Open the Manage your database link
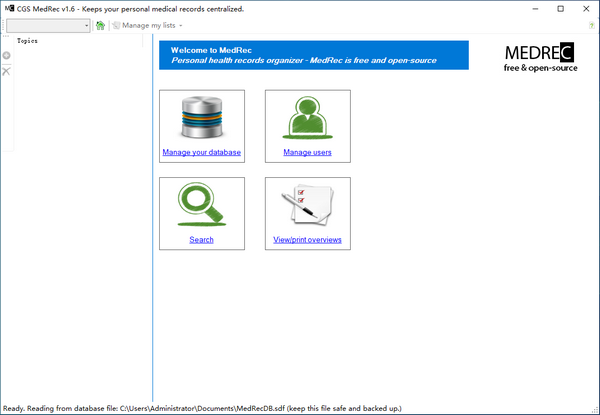600x415 pixels. pos(201,153)
